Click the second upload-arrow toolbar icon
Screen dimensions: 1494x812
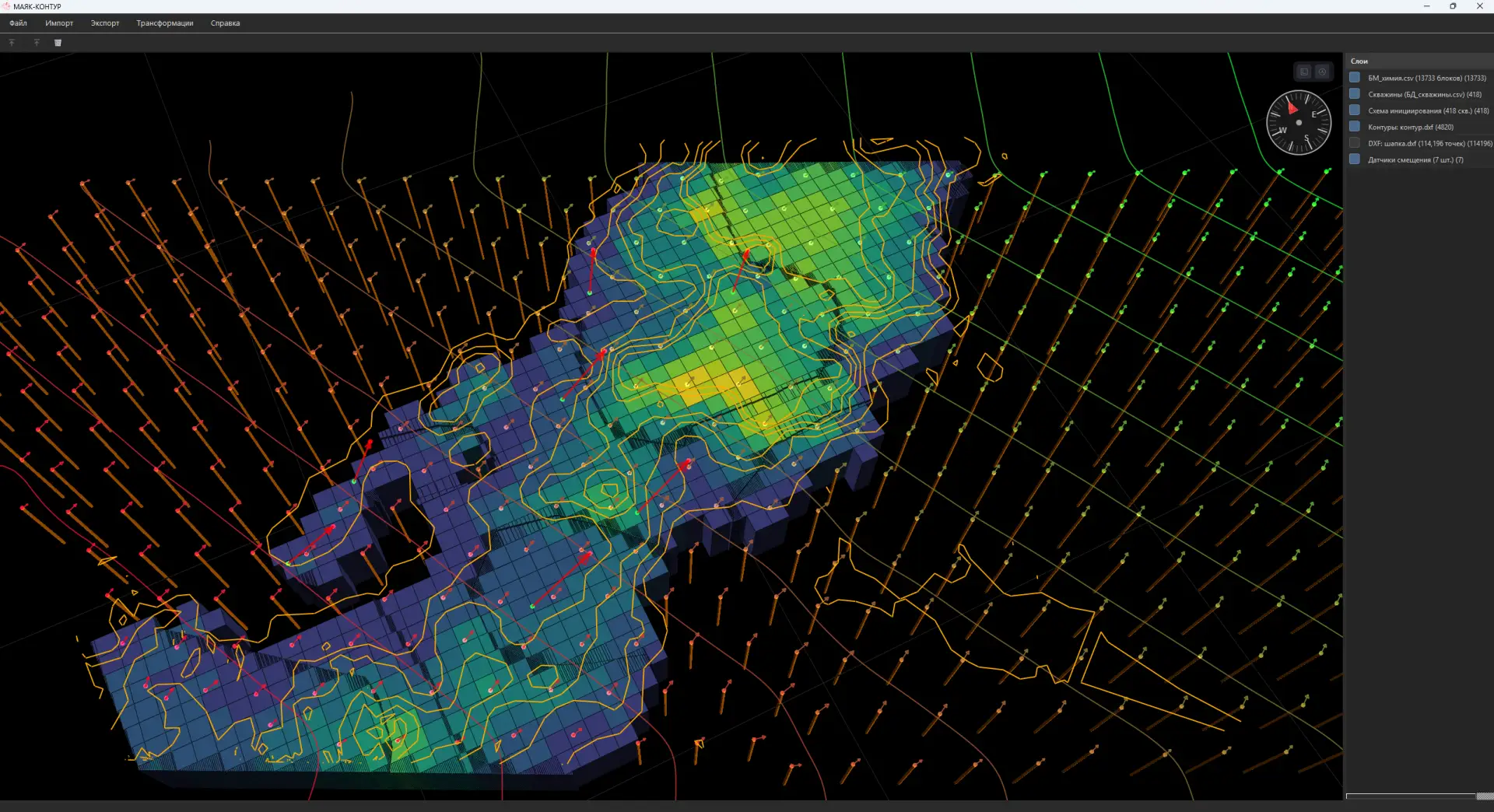[x=37, y=43]
